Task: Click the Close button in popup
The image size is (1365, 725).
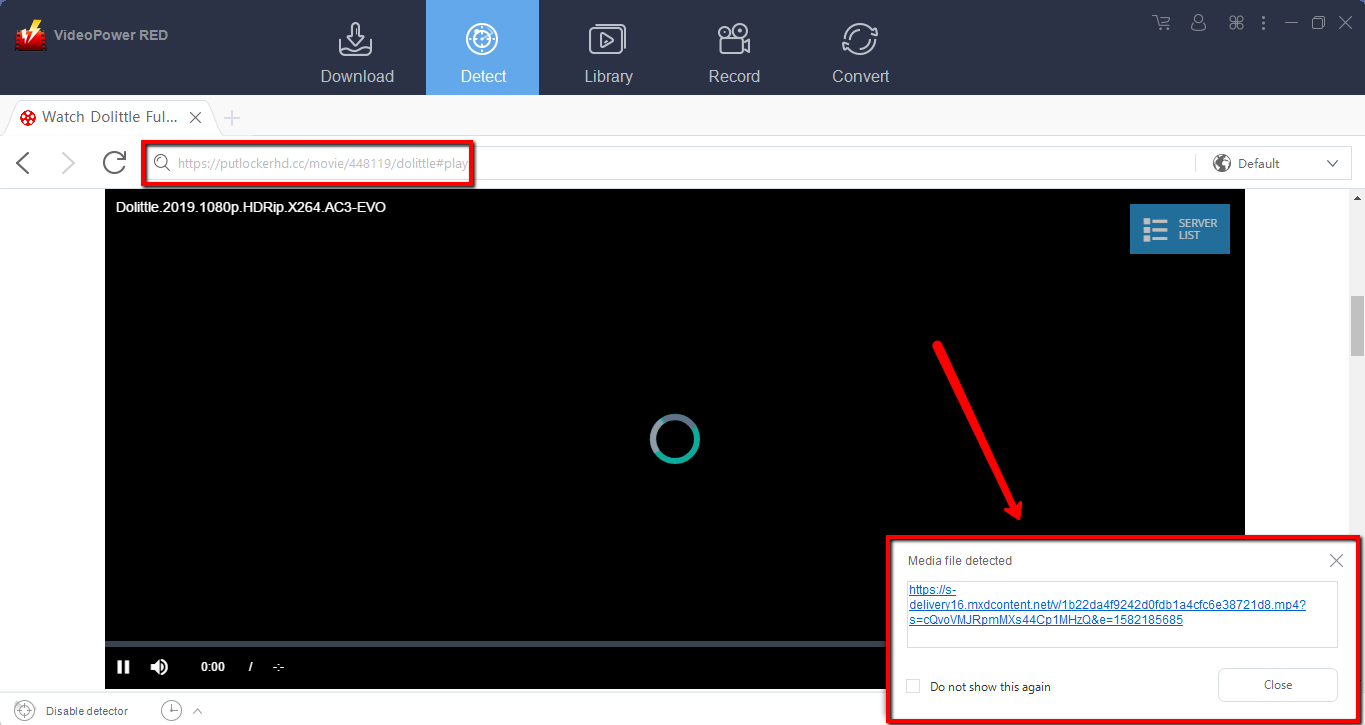Action: point(1277,685)
